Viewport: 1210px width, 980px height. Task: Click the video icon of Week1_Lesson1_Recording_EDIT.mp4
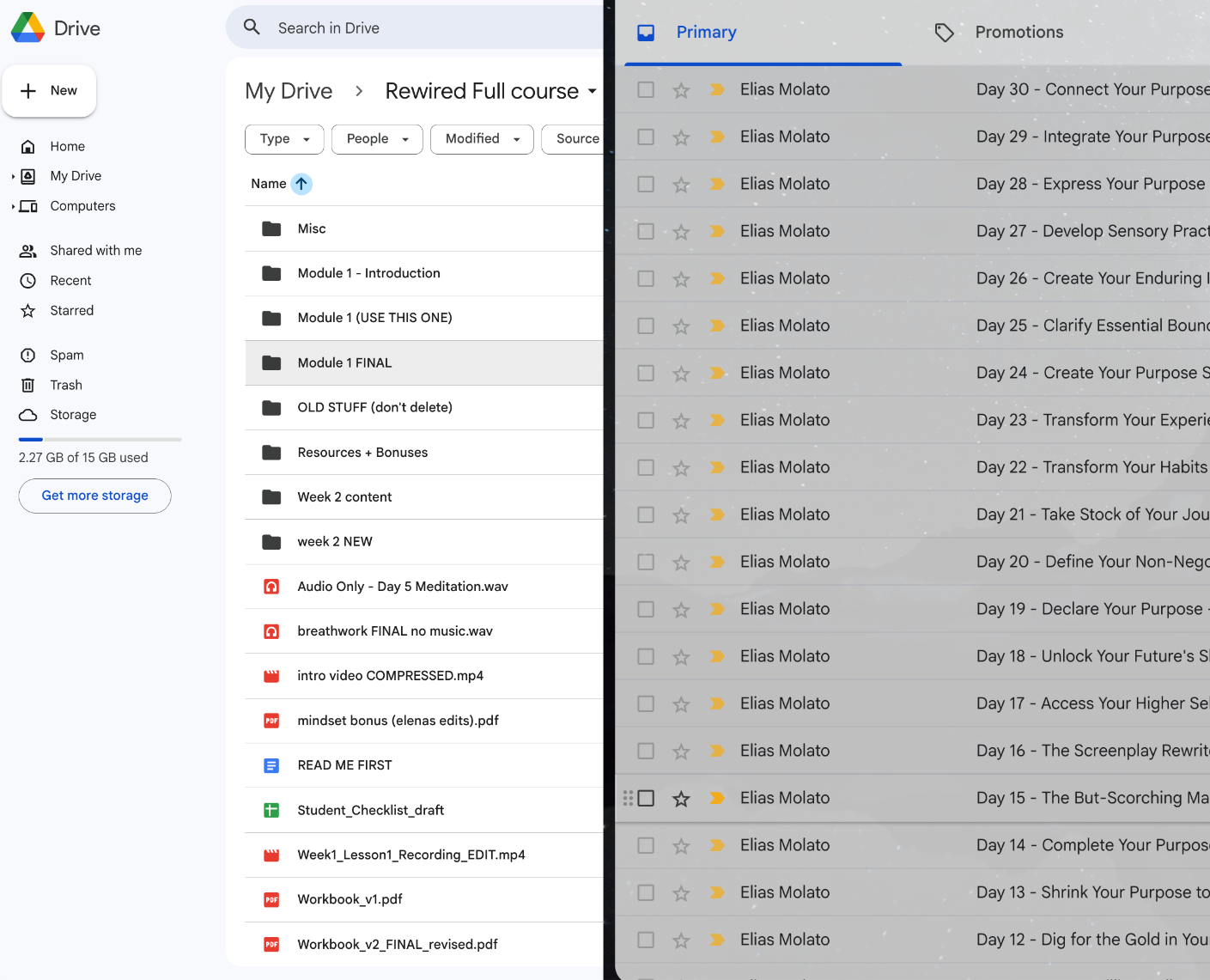coord(271,855)
